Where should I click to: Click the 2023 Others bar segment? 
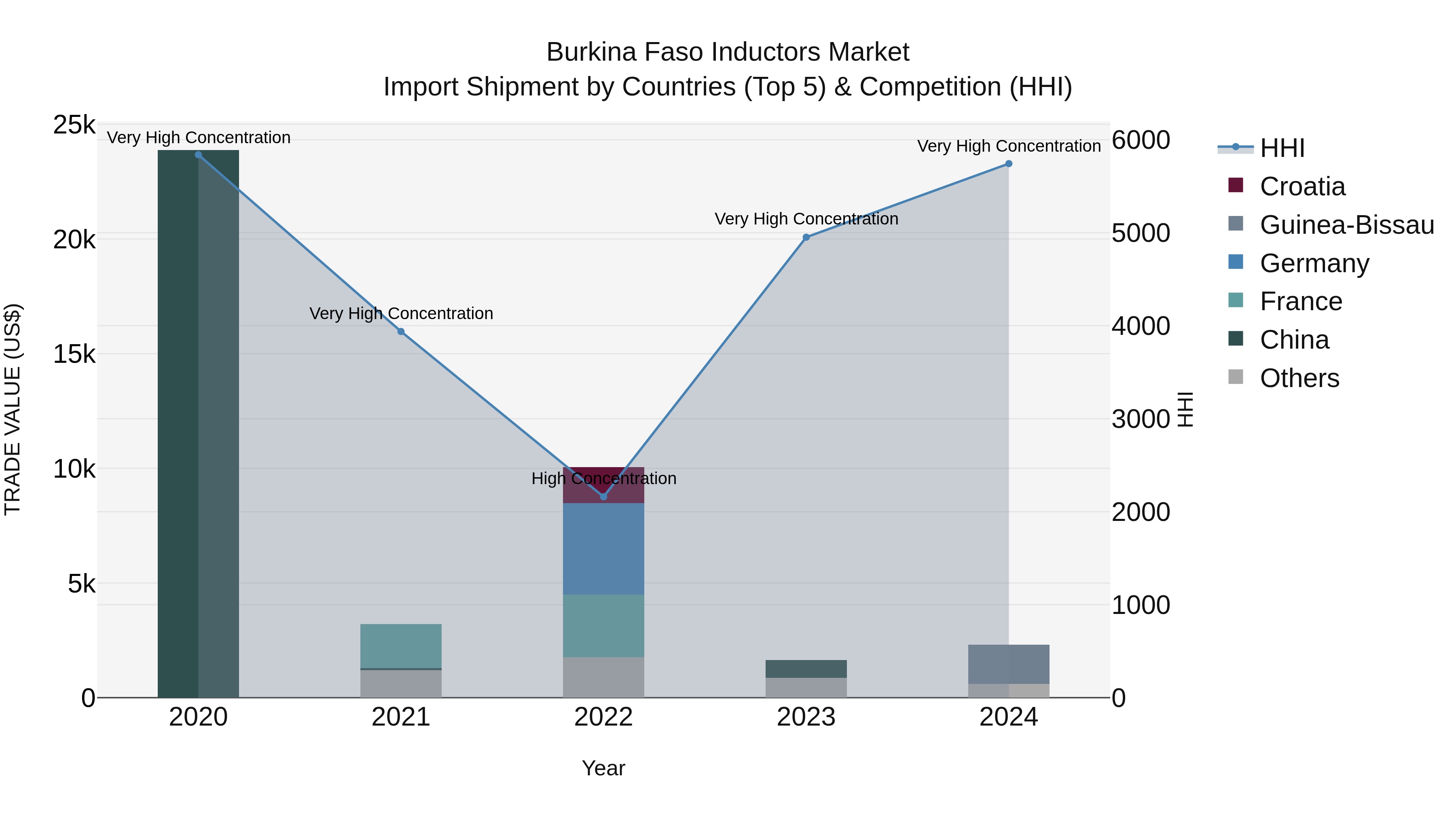point(806,688)
